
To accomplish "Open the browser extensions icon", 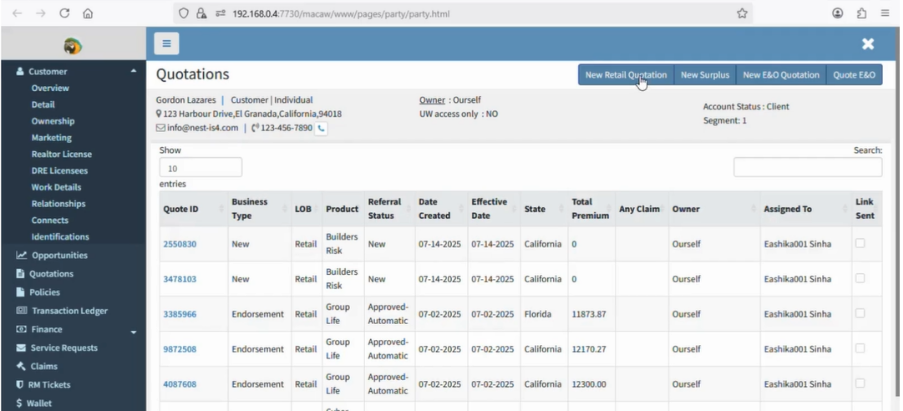I will click(x=863, y=13).
